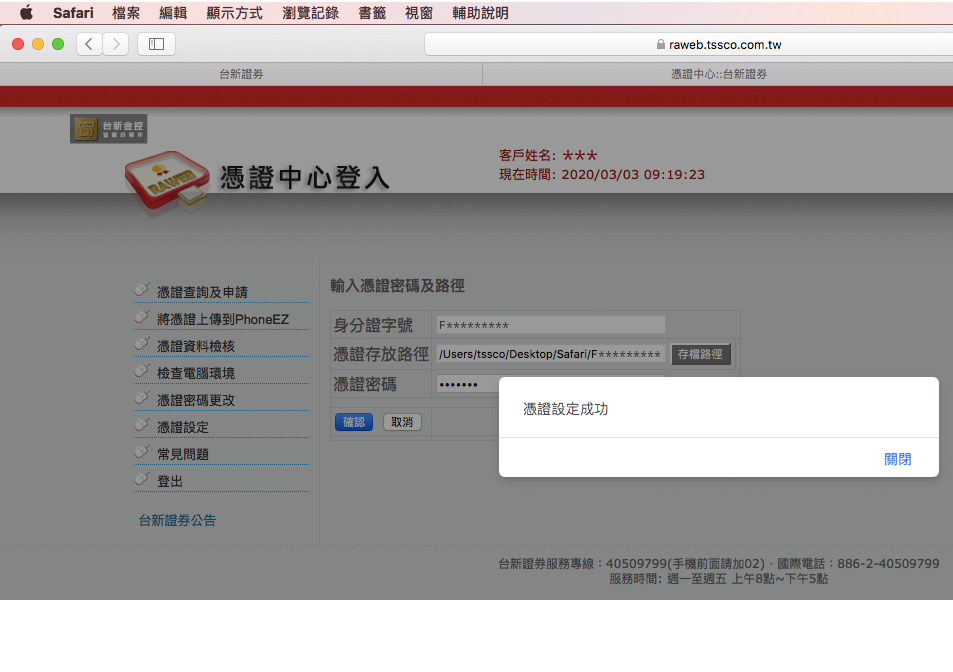Switch to the 憑證中心::台新證券 tab
953x672 pixels.
718,74
